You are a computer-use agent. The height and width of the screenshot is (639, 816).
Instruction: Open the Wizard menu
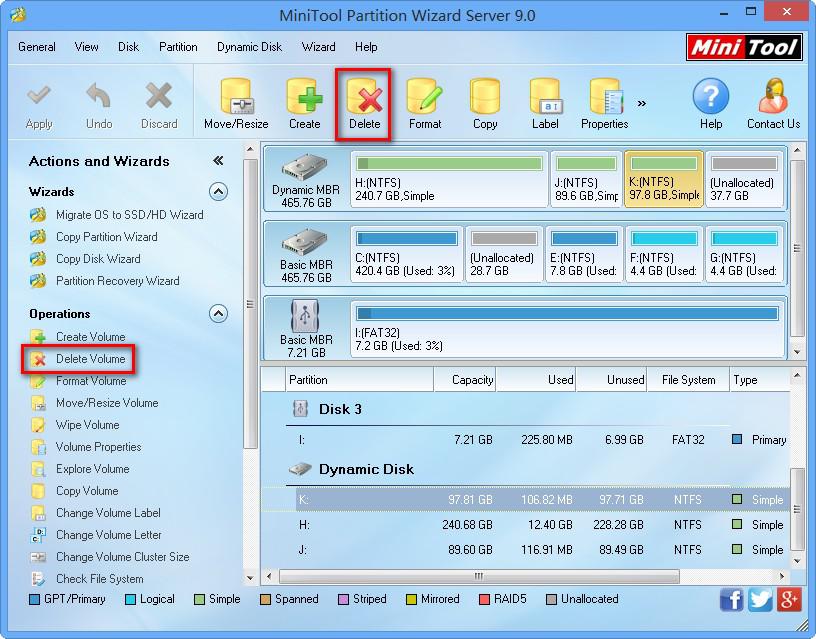(318, 47)
